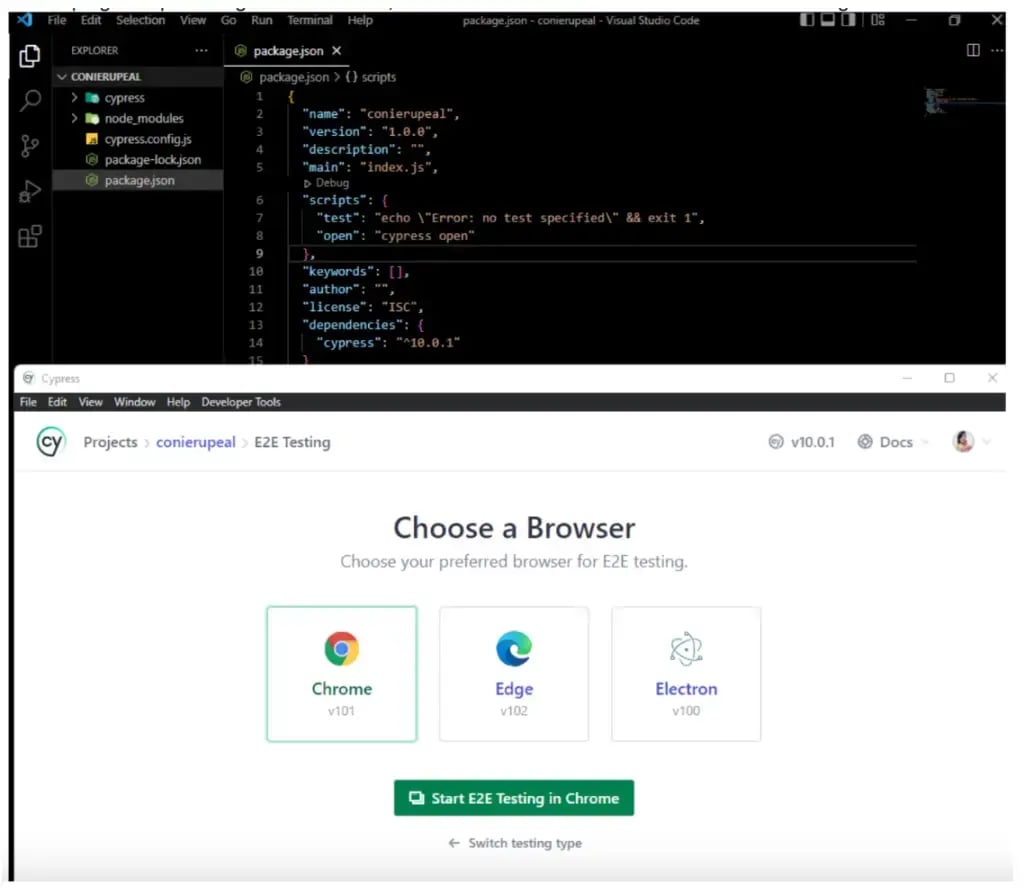Open the Extensions view icon

(x=30, y=237)
